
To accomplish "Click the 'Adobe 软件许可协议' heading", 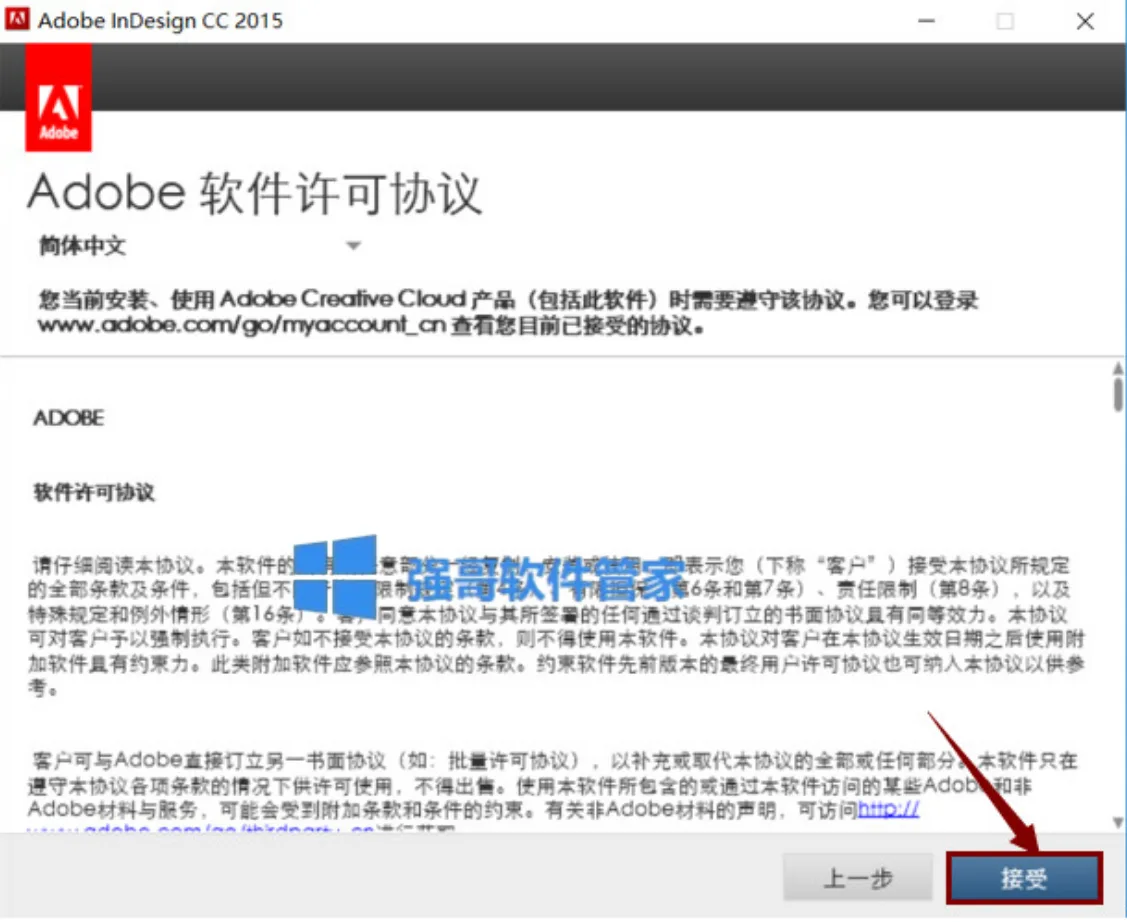I will pyautogui.click(x=254, y=193).
